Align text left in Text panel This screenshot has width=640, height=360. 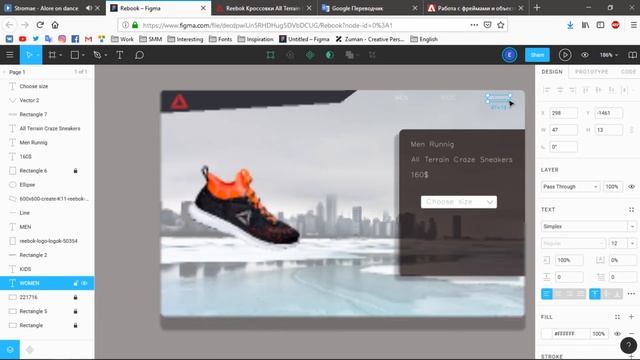click(547, 294)
